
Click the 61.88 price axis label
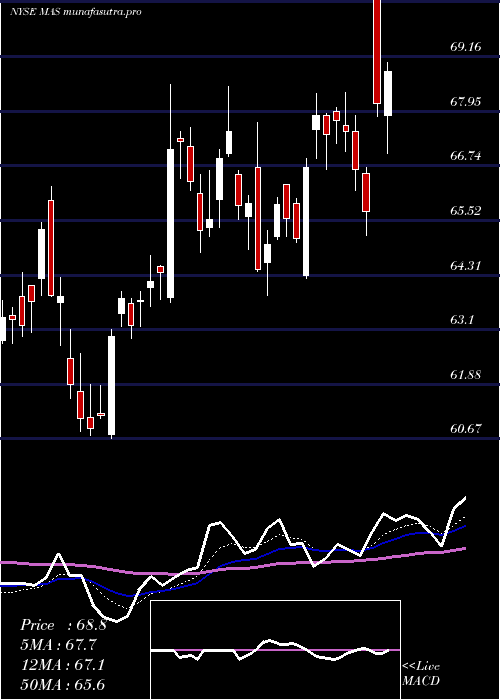coord(466,375)
